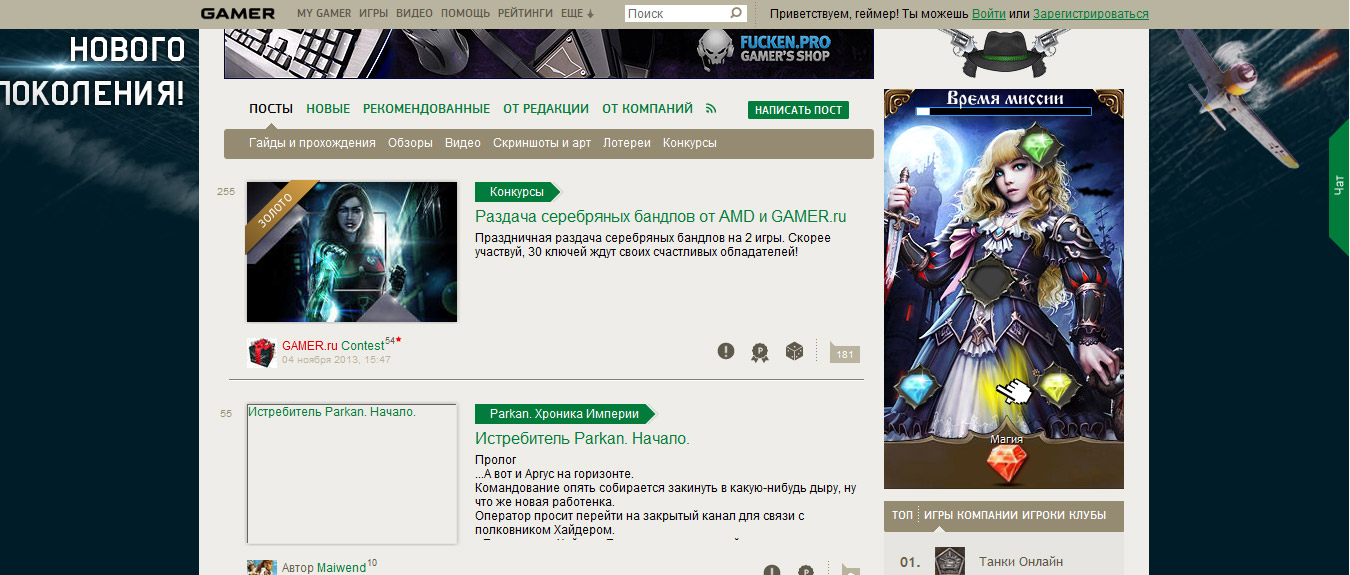1350x575 pixels.
Task: Click the GAMER.ru Contest author avatar
Action: pyautogui.click(x=262, y=353)
